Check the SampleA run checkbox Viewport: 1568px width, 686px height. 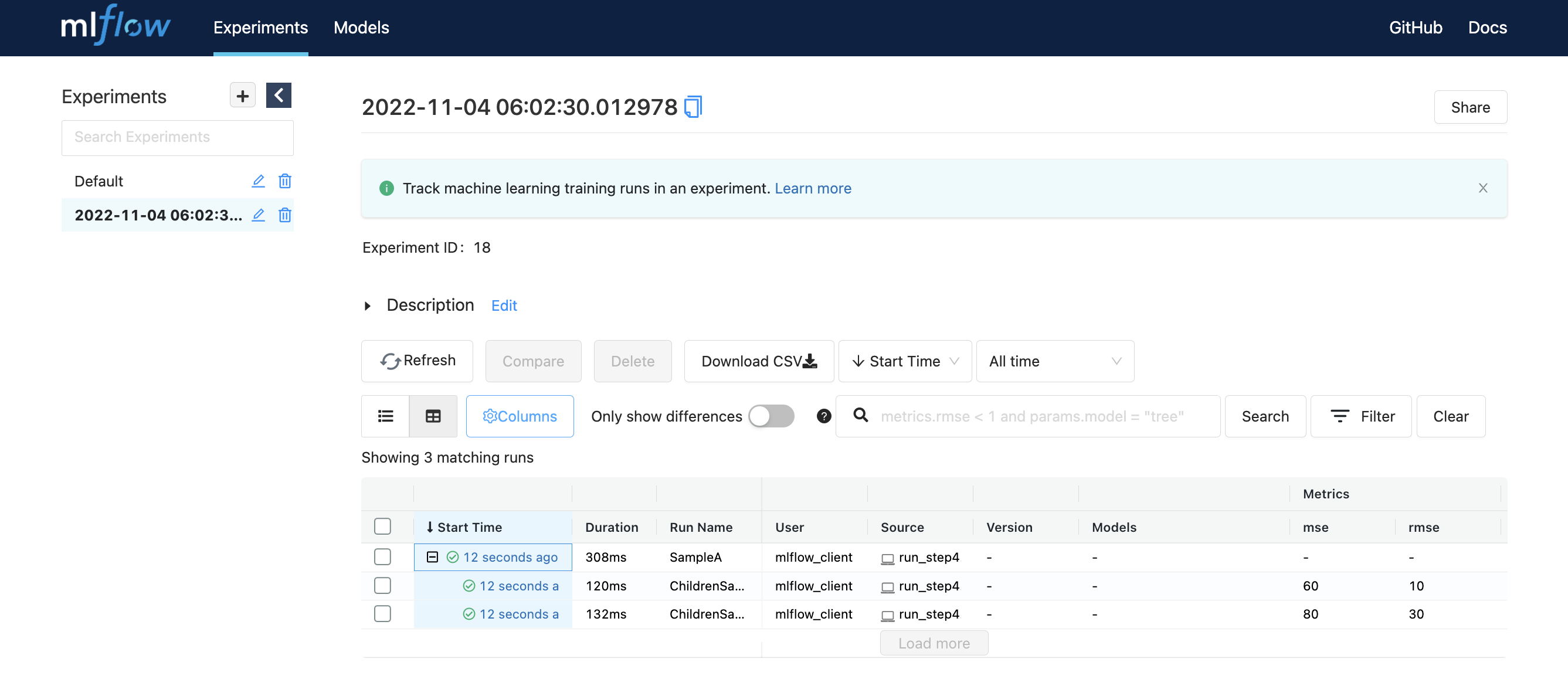coord(382,556)
